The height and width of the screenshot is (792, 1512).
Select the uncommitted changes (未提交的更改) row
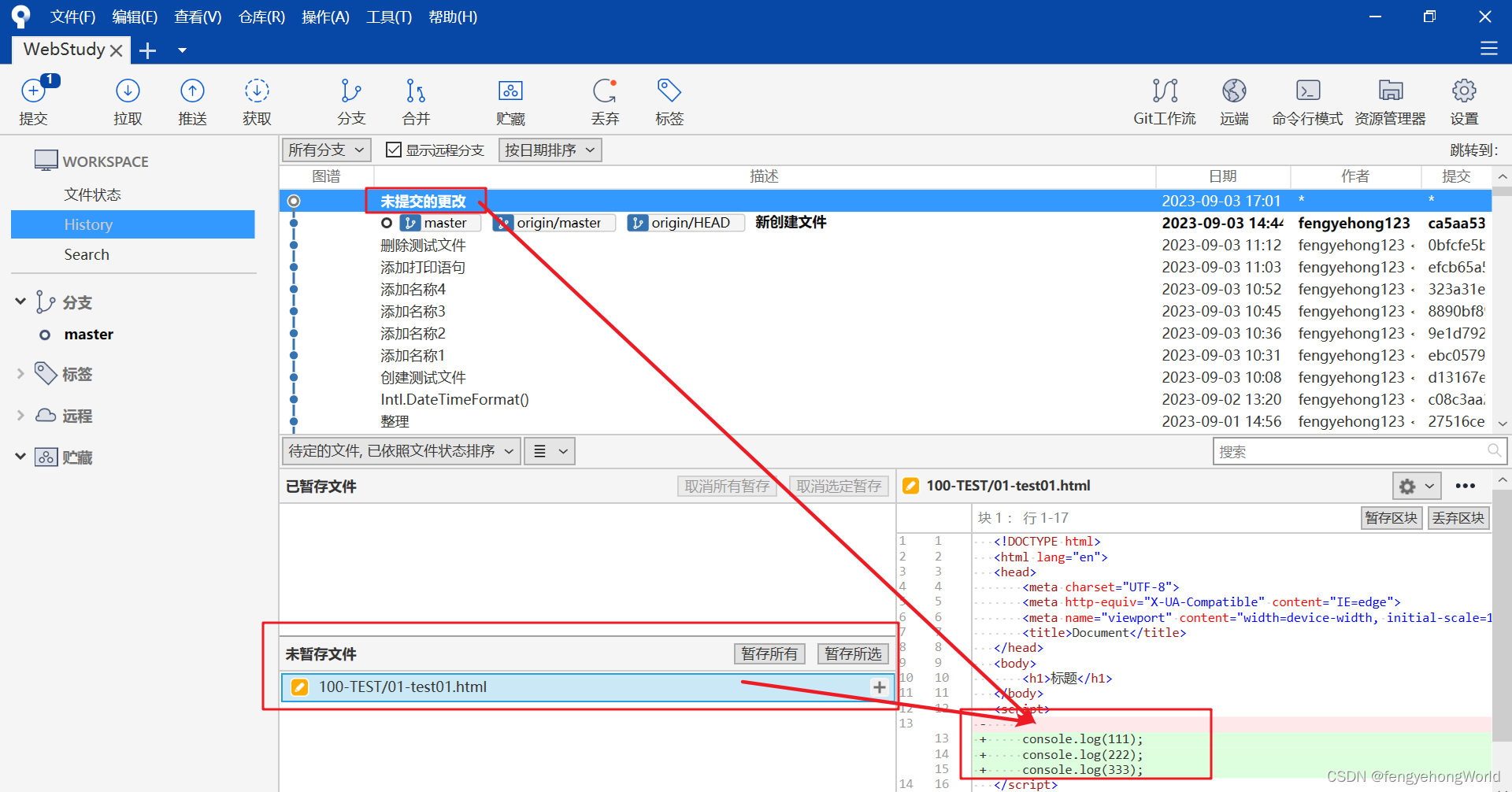point(885,201)
